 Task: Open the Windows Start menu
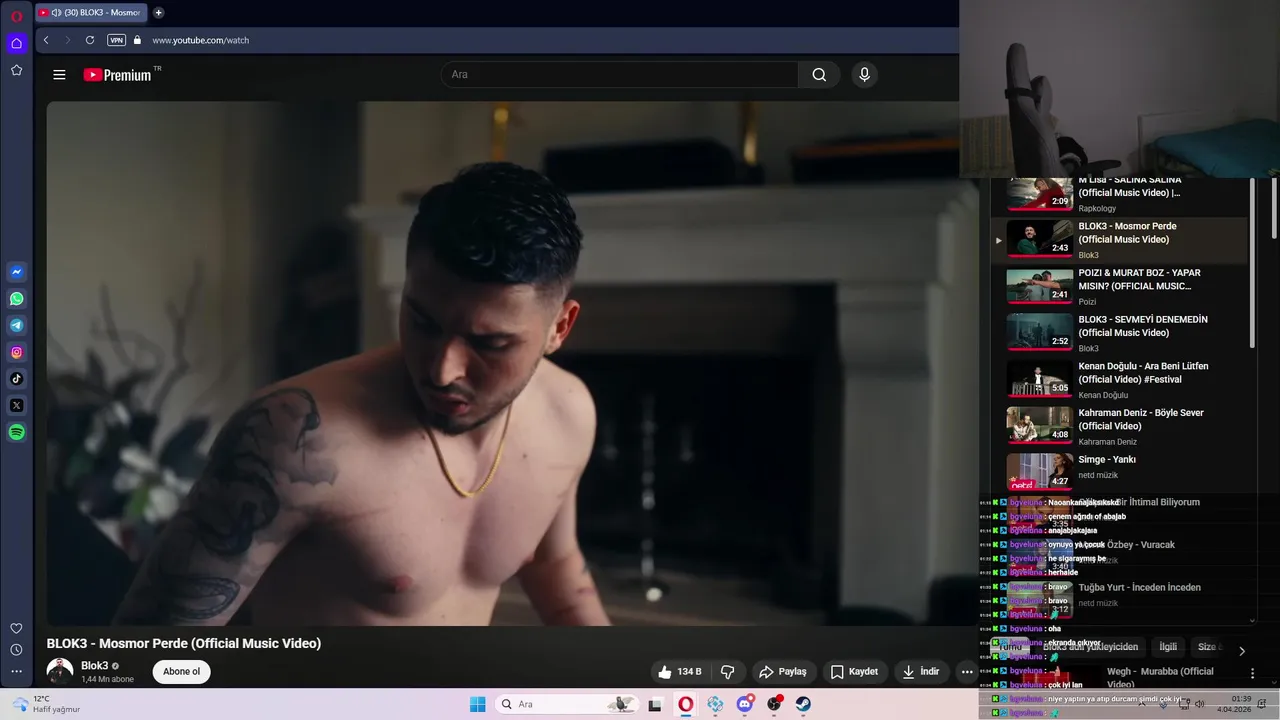click(478, 704)
